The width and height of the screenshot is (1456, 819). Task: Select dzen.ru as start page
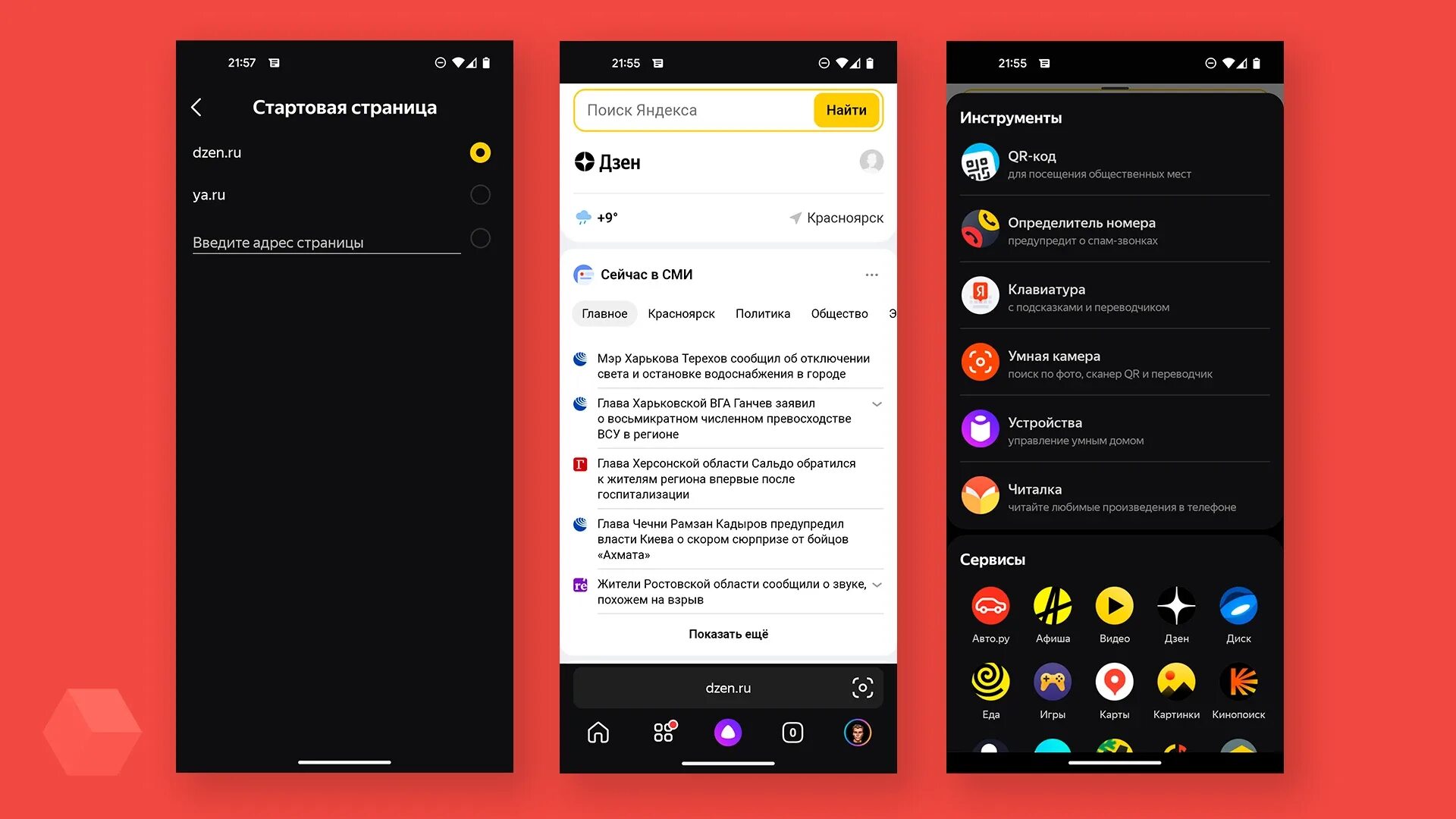click(479, 151)
